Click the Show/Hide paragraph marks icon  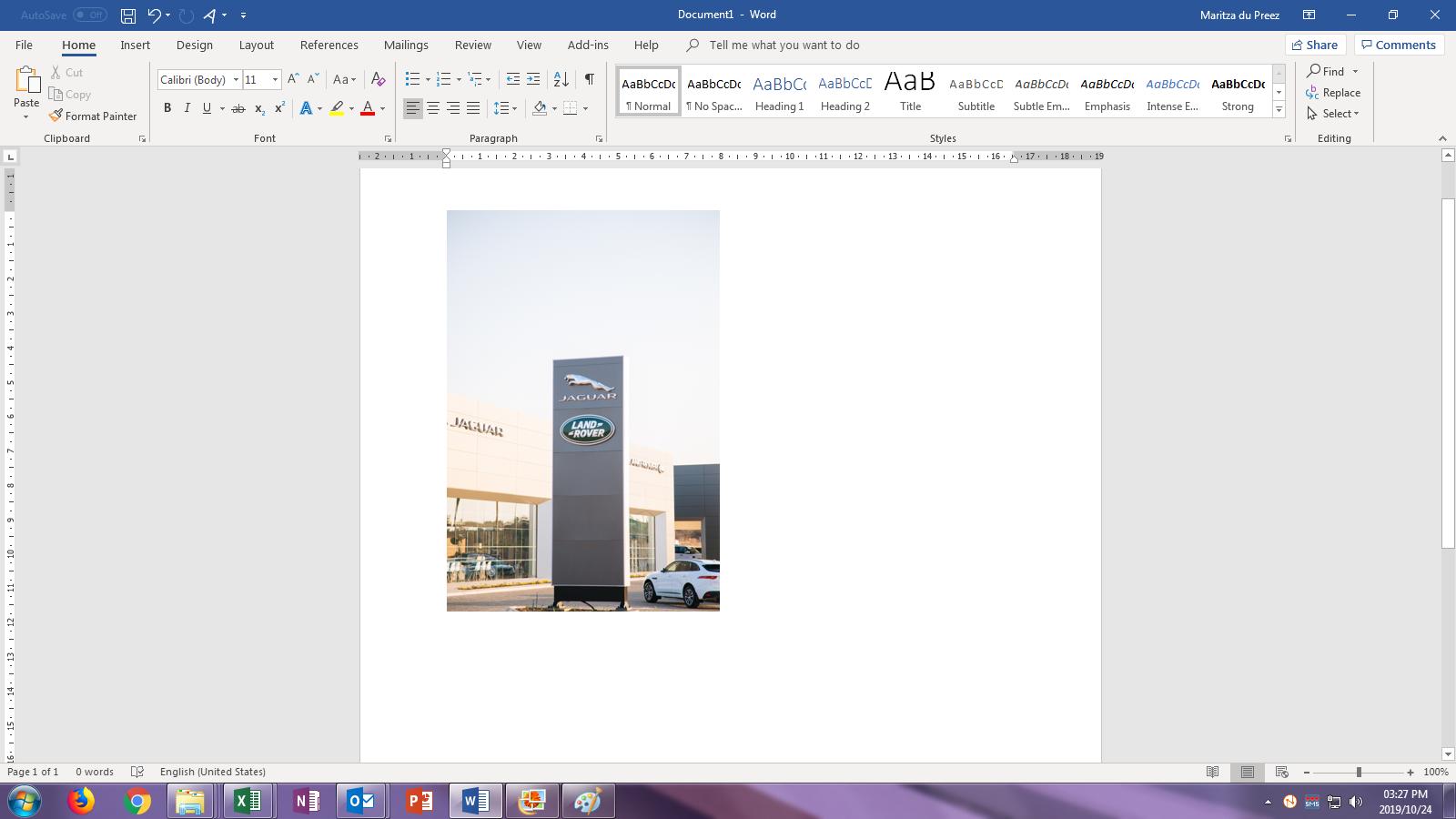pos(589,79)
